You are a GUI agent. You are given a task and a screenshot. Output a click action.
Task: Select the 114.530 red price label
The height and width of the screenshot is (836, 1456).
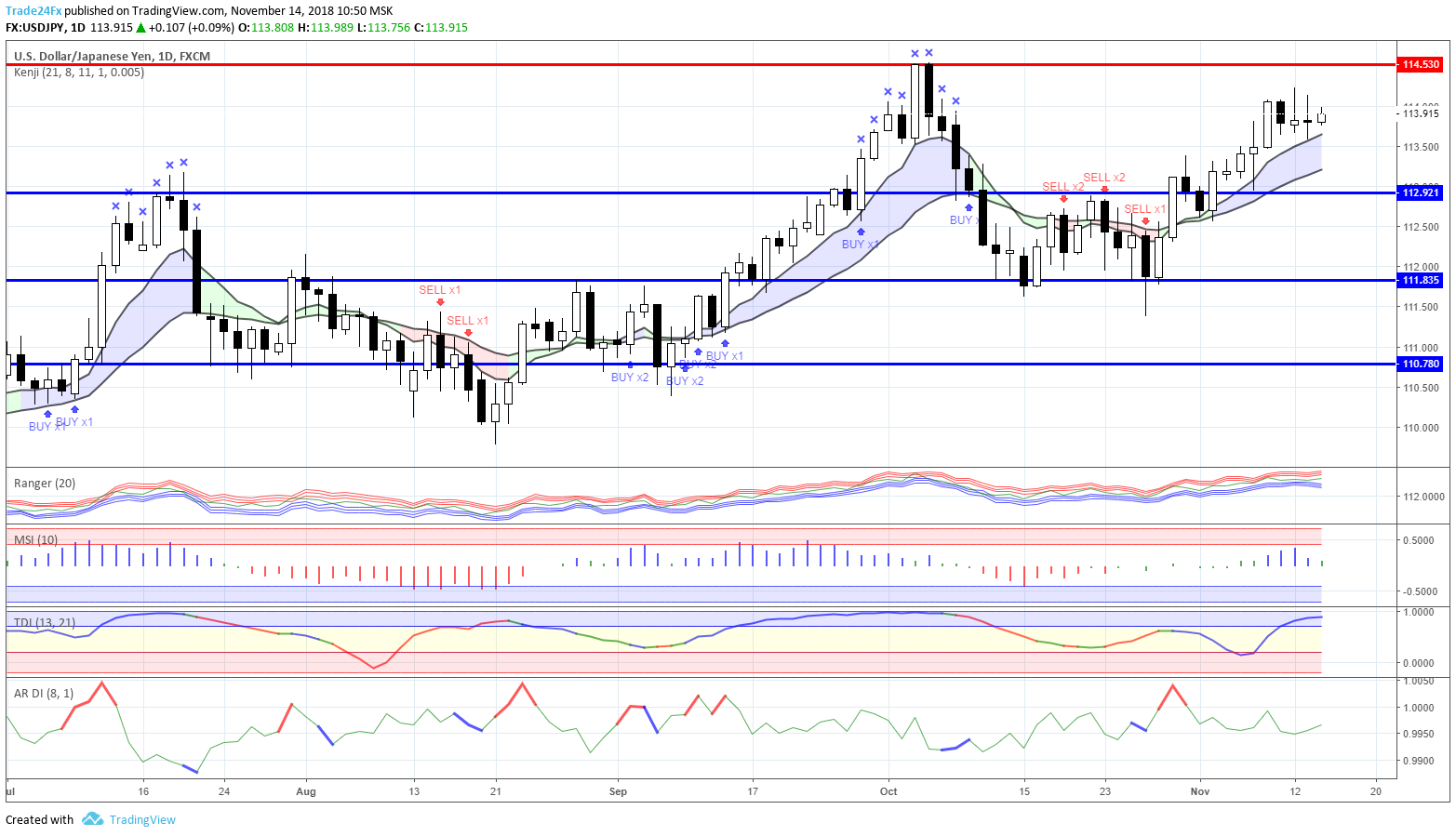click(1421, 64)
